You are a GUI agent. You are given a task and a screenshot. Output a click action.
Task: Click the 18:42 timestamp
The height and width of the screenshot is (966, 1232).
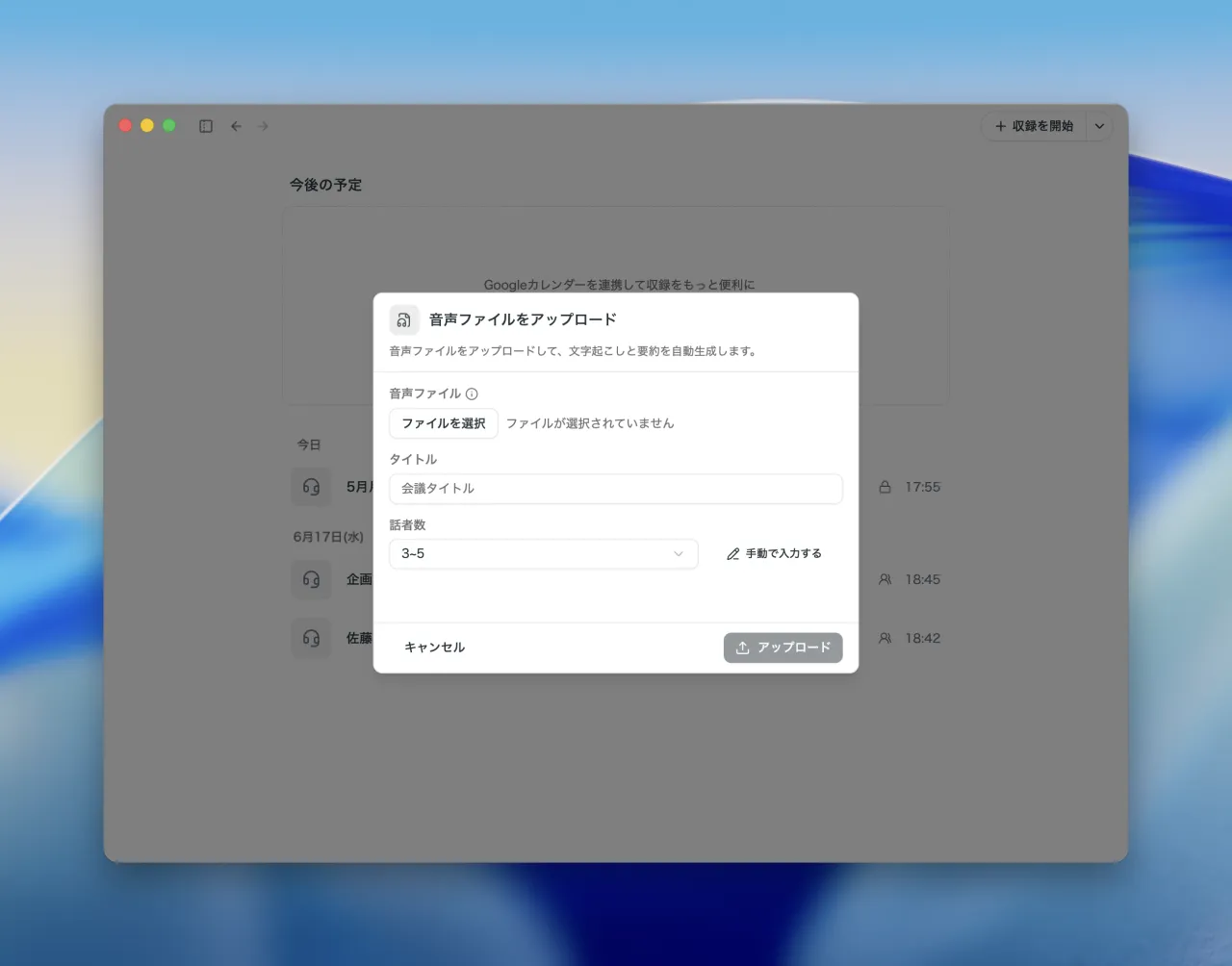pos(922,638)
